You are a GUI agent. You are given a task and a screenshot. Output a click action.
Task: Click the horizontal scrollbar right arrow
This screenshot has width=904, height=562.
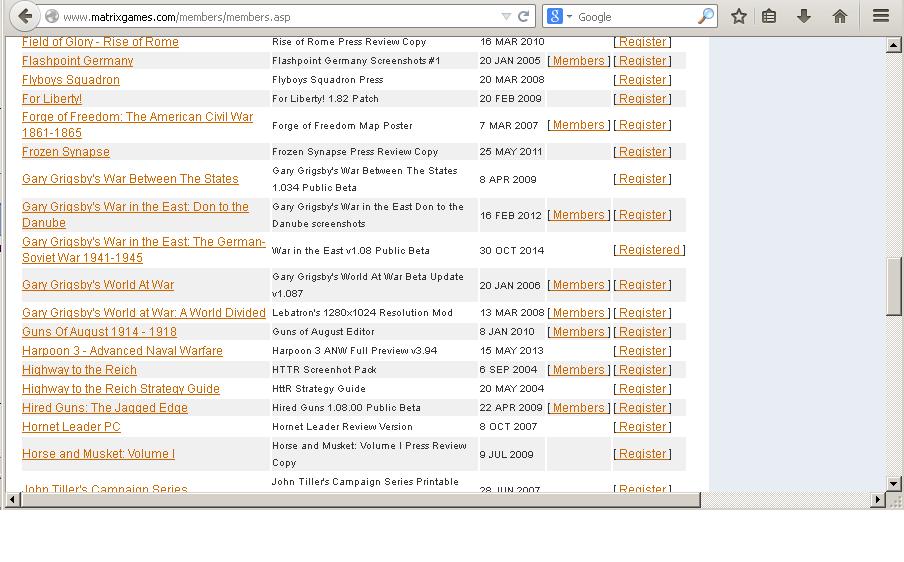click(x=877, y=500)
